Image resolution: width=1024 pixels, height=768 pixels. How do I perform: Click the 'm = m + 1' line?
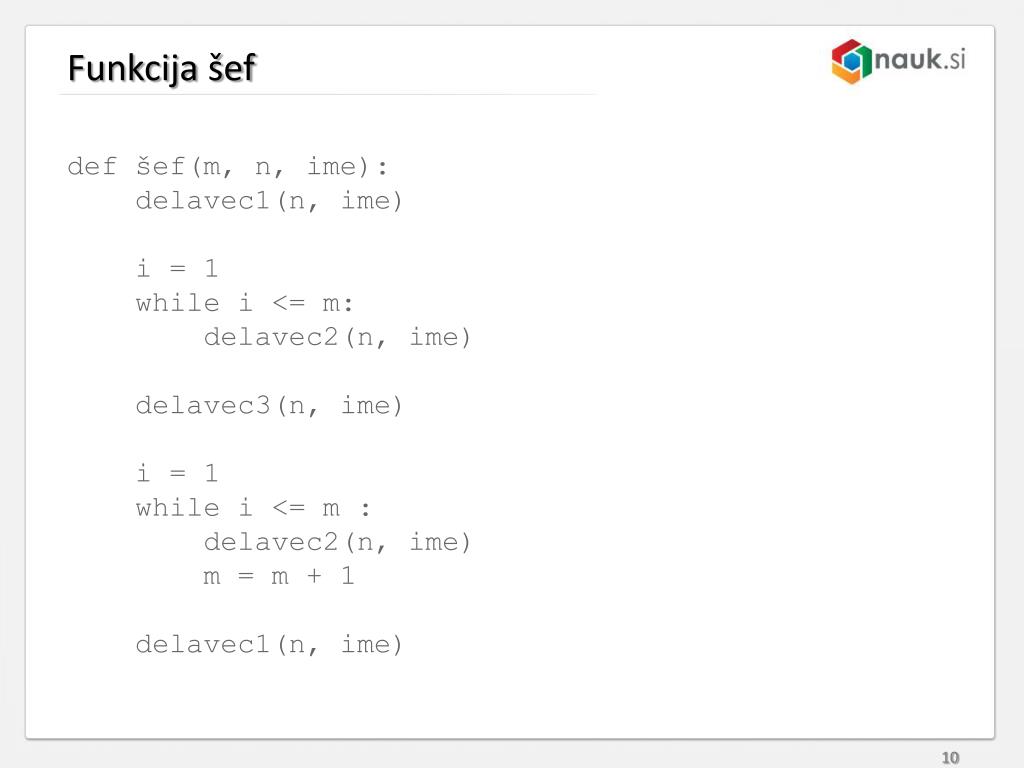[x=279, y=577]
